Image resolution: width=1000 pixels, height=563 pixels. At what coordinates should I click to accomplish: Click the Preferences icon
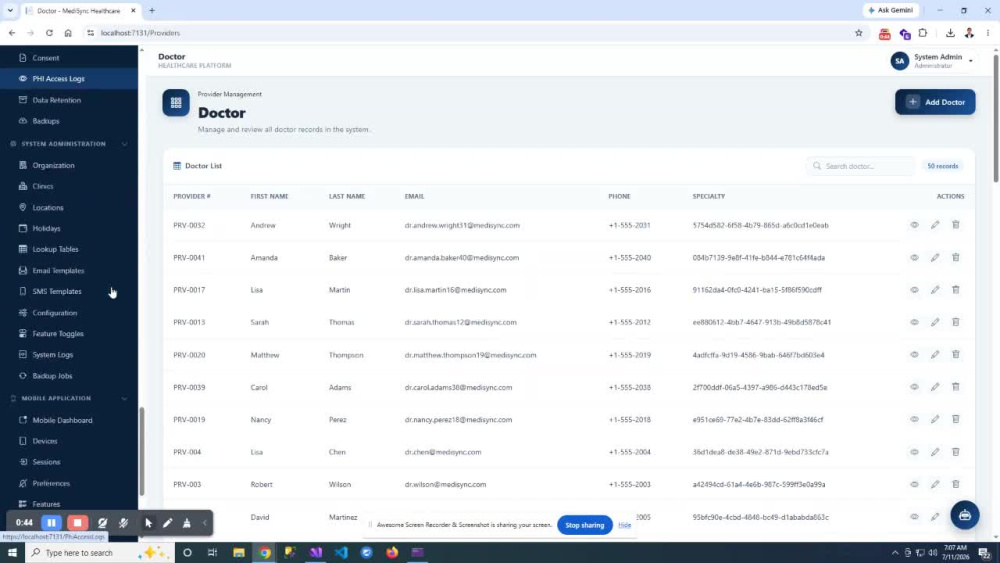(23, 483)
